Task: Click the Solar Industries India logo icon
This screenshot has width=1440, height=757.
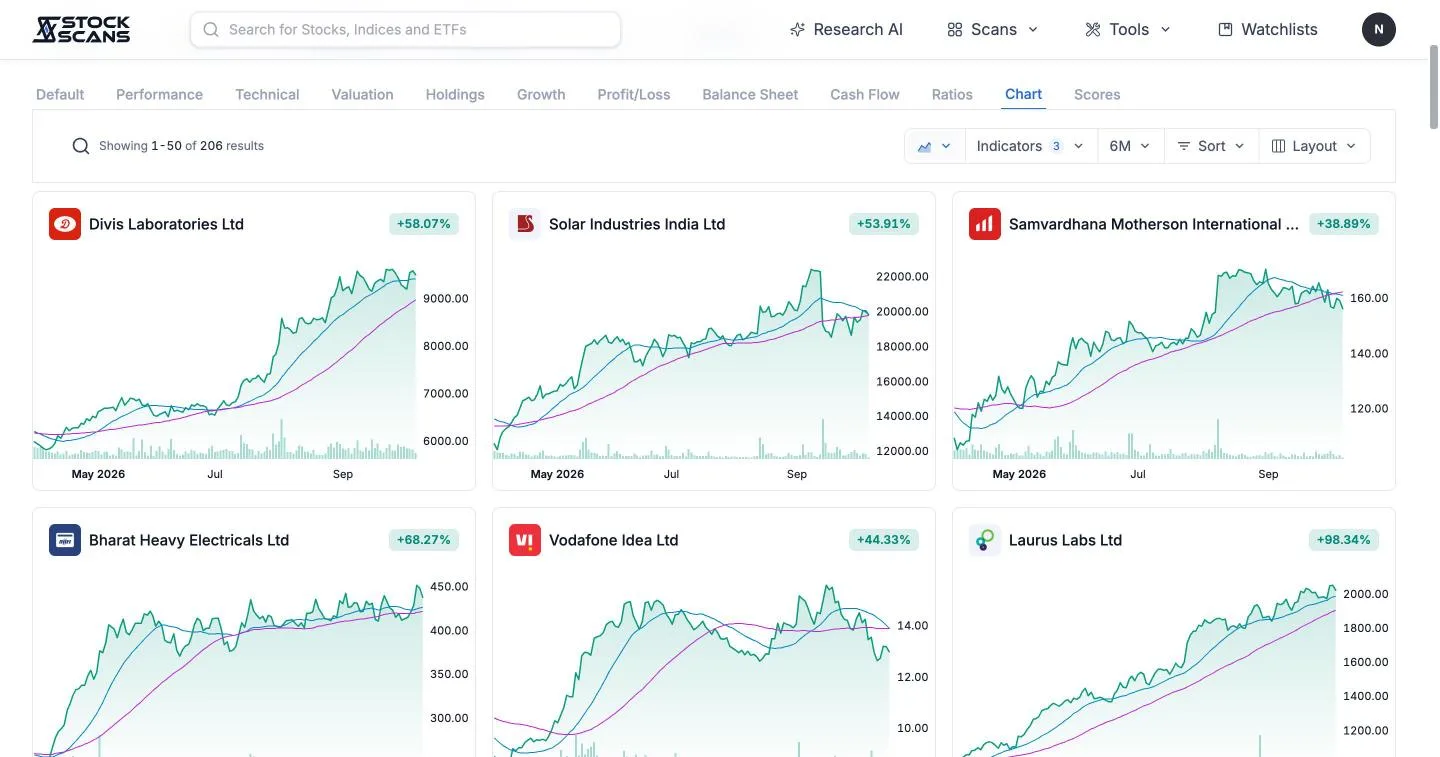Action: coord(525,224)
